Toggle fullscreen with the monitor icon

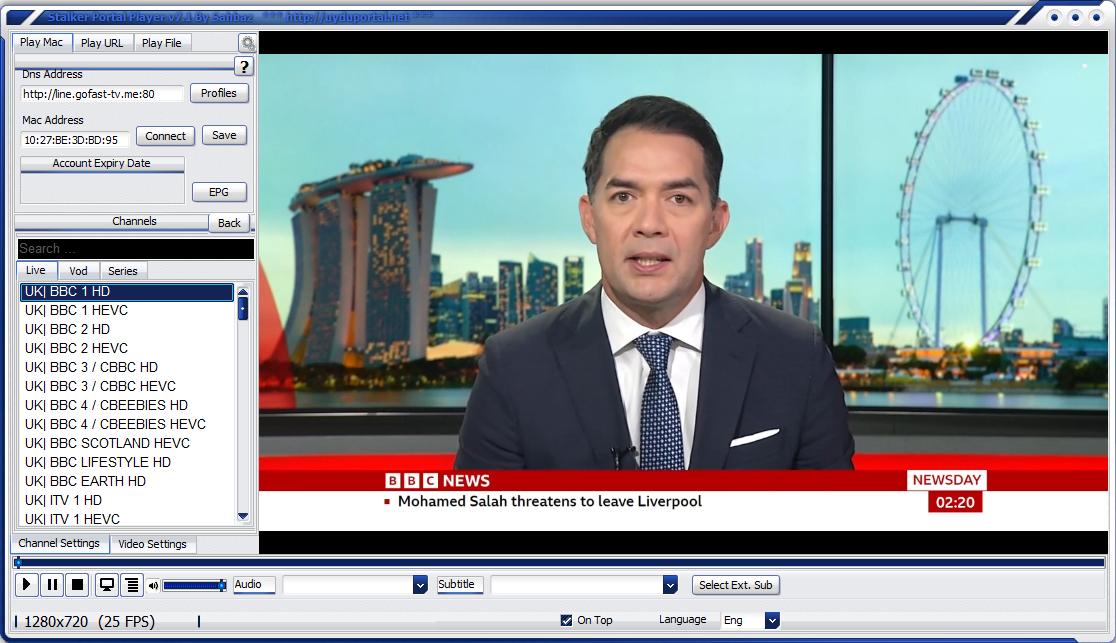coord(106,585)
